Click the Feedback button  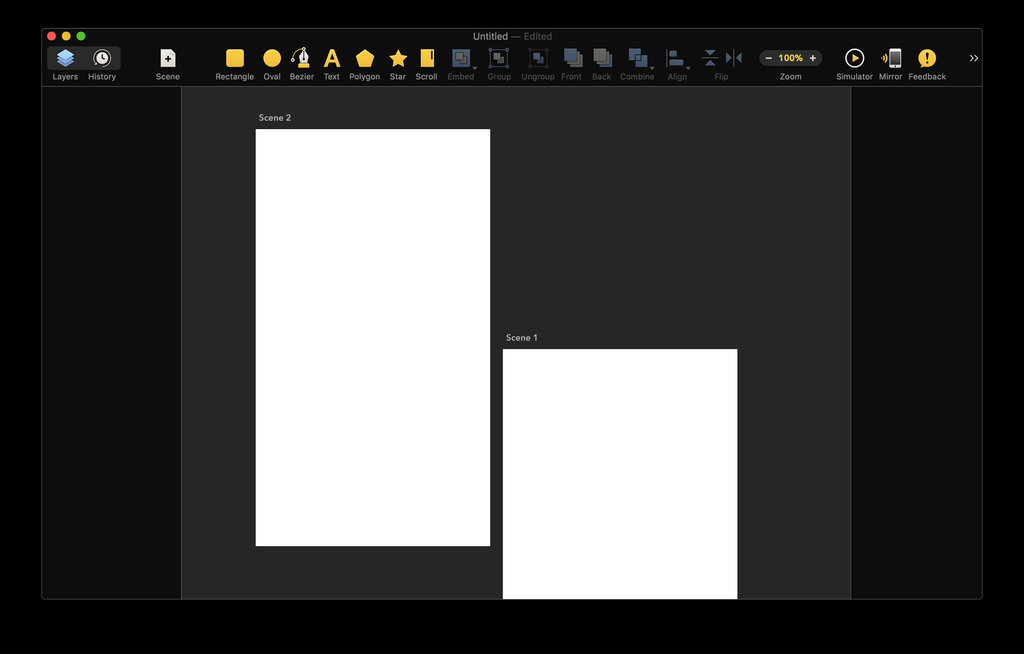[927, 59]
